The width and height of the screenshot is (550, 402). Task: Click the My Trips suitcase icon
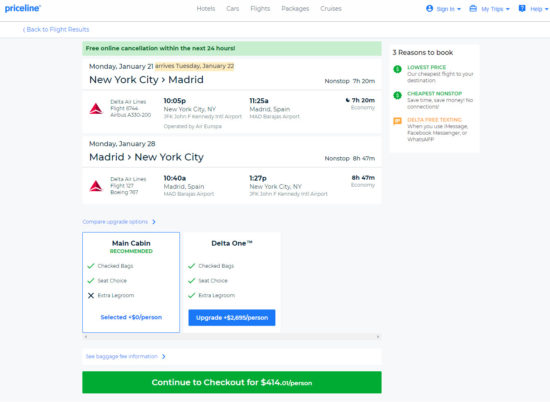pos(473,8)
